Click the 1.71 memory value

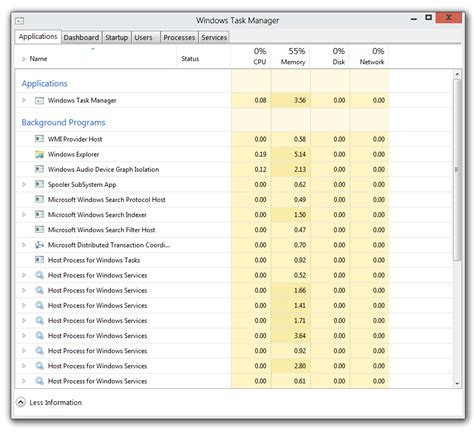point(300,320)
